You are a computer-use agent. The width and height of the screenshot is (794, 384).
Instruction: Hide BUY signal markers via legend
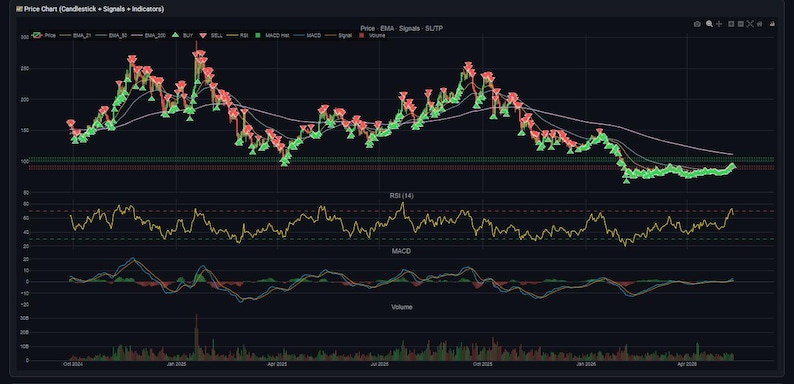(183, 35)
